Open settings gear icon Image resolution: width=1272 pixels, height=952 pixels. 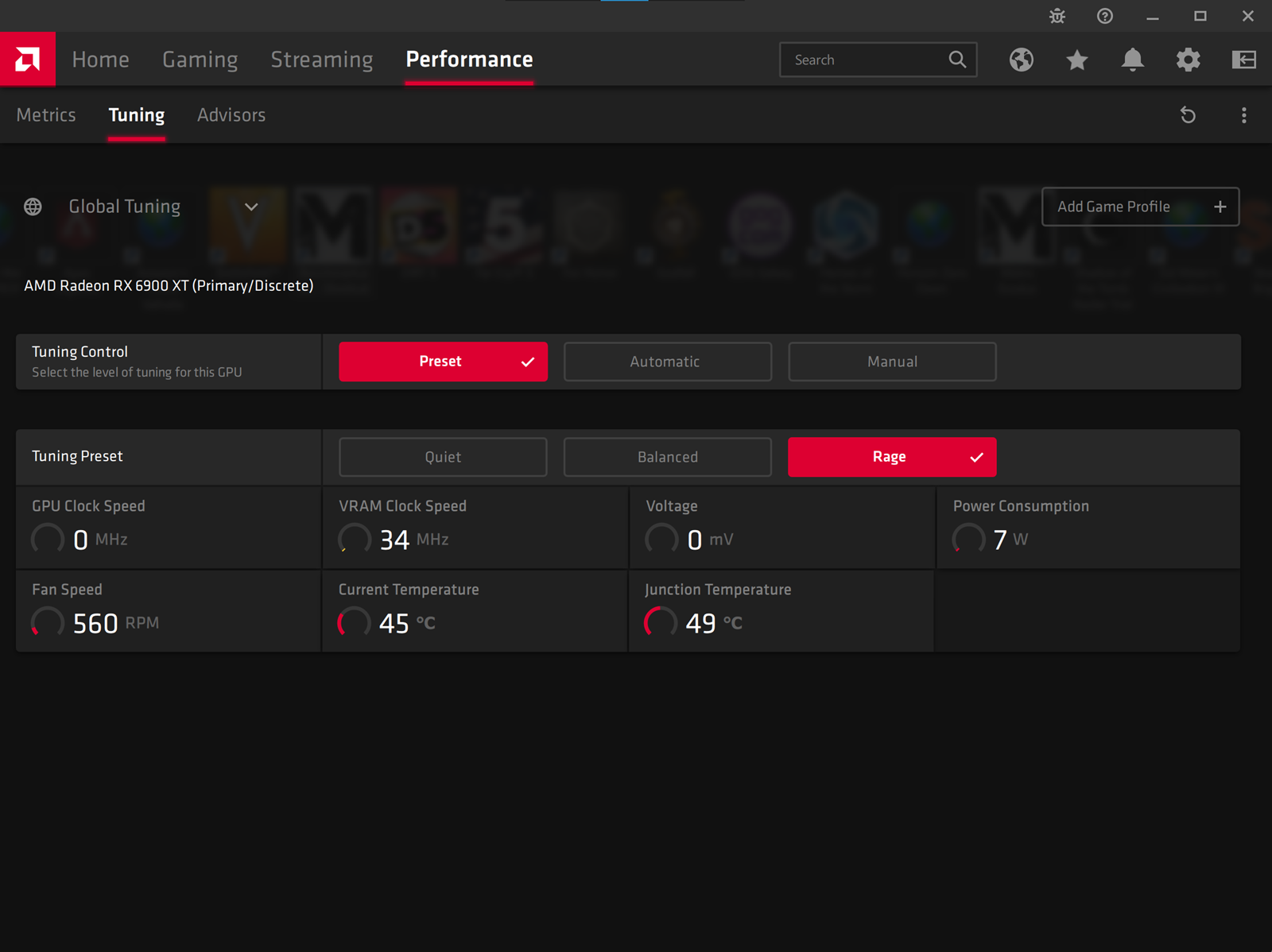(1189, 60)
